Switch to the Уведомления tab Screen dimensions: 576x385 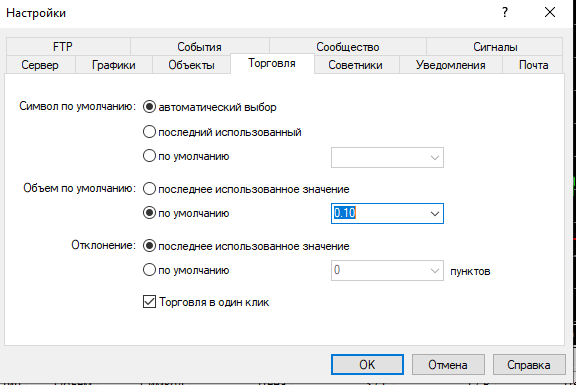pos(451,65)
